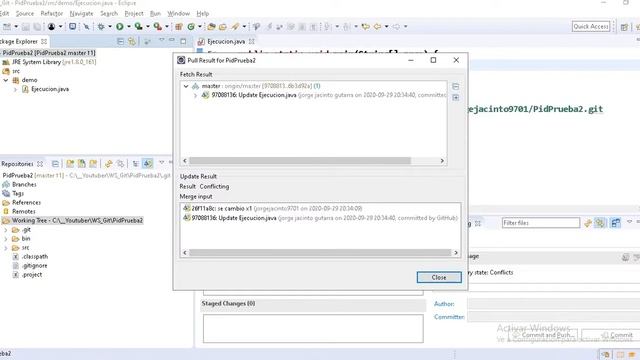This screenshot has width=640, height=360.
Task: Click Merge input horizontal scrollbar thumb
Action: coord(320,253)
